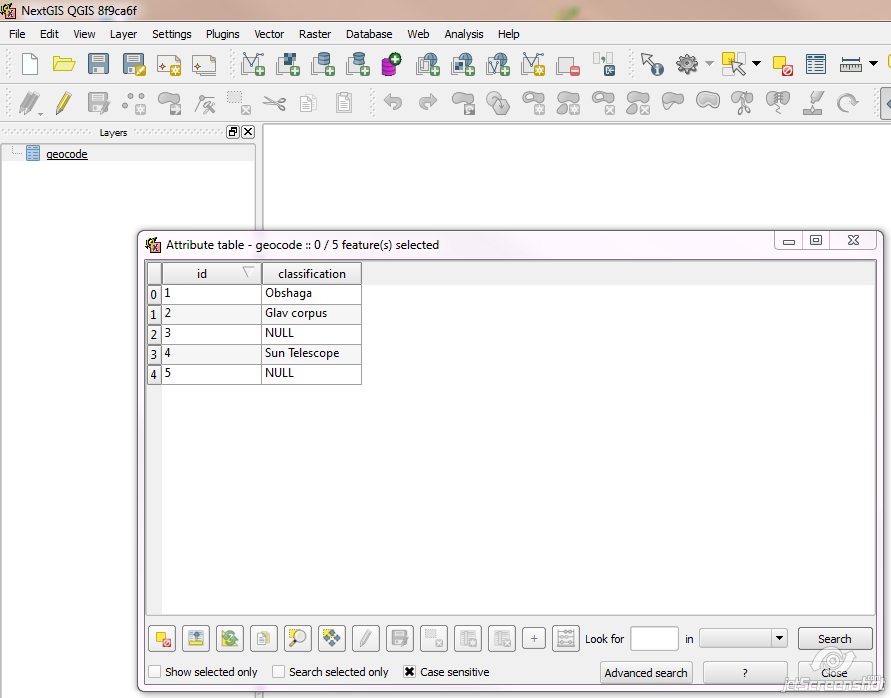Close the Layers panel with its X button

pyautogui.click(x=248, y=132)
